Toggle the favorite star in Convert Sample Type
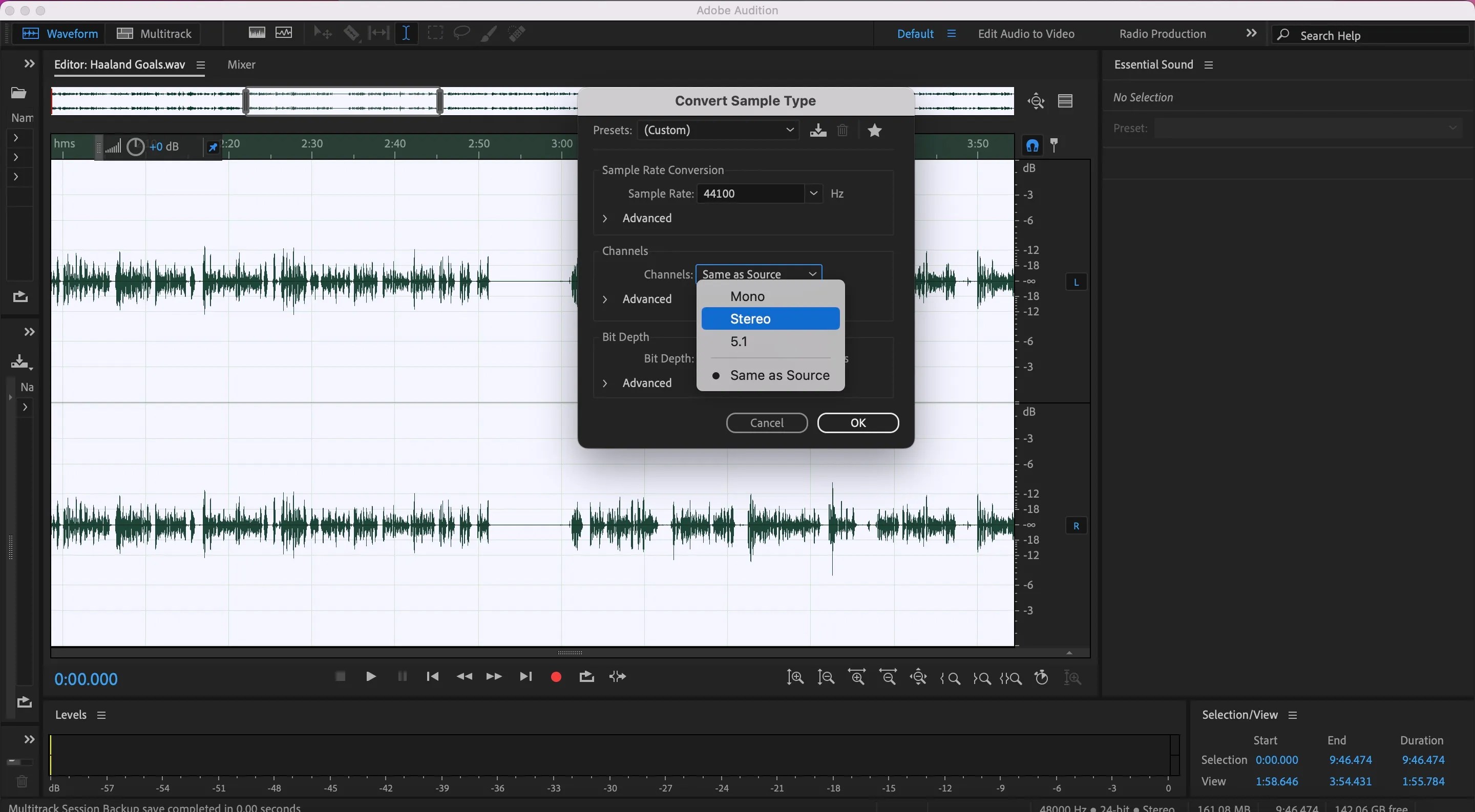 click(x=875, y=130)
